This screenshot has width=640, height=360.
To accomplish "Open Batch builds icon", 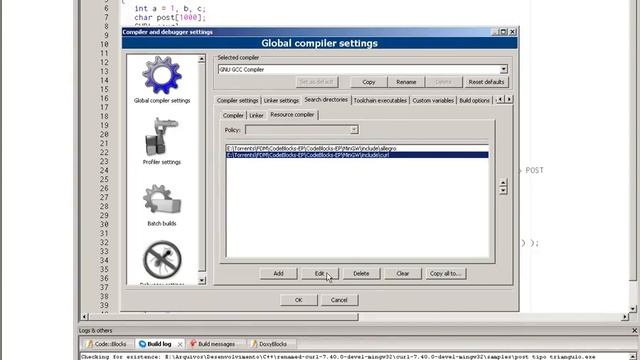I will (162, 199).
